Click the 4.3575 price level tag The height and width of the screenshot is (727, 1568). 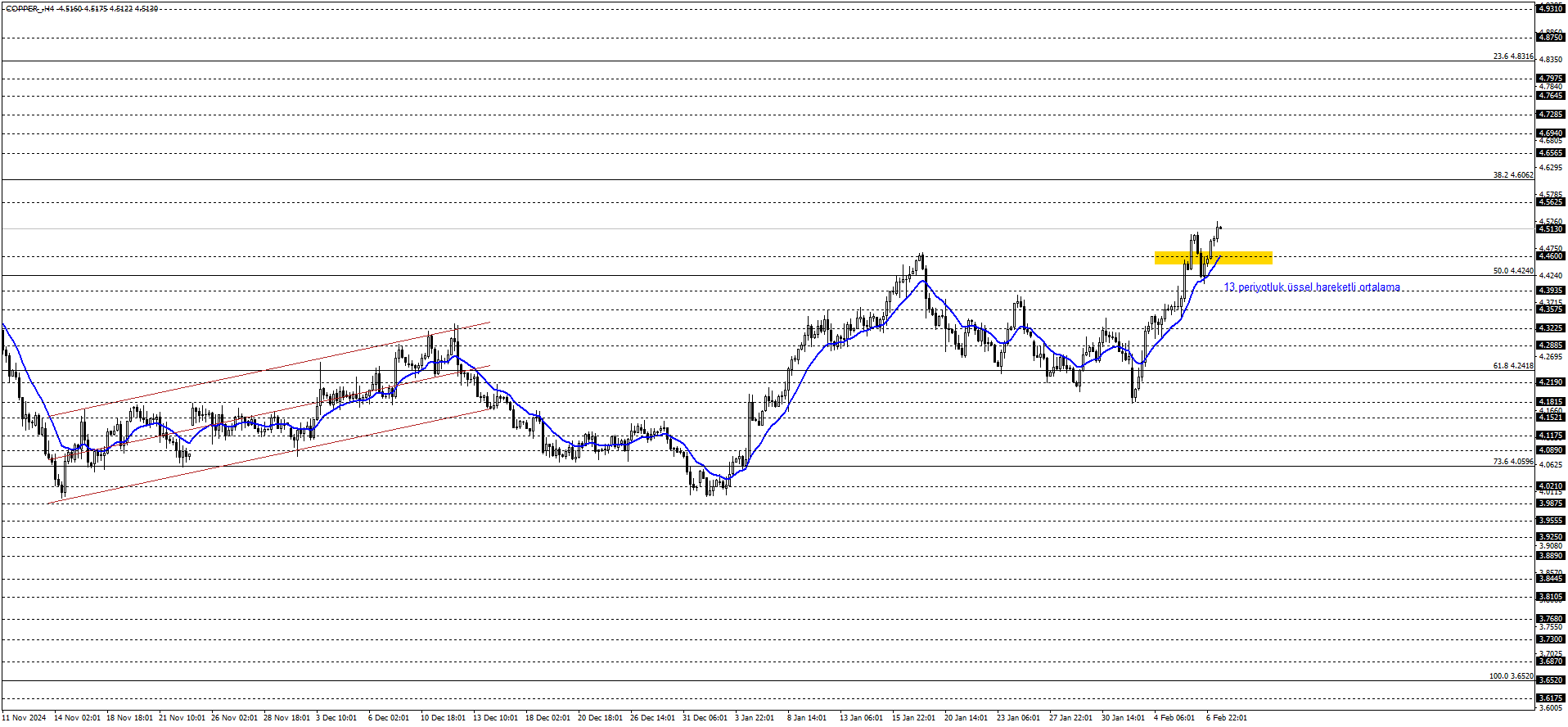[1551, 309]
